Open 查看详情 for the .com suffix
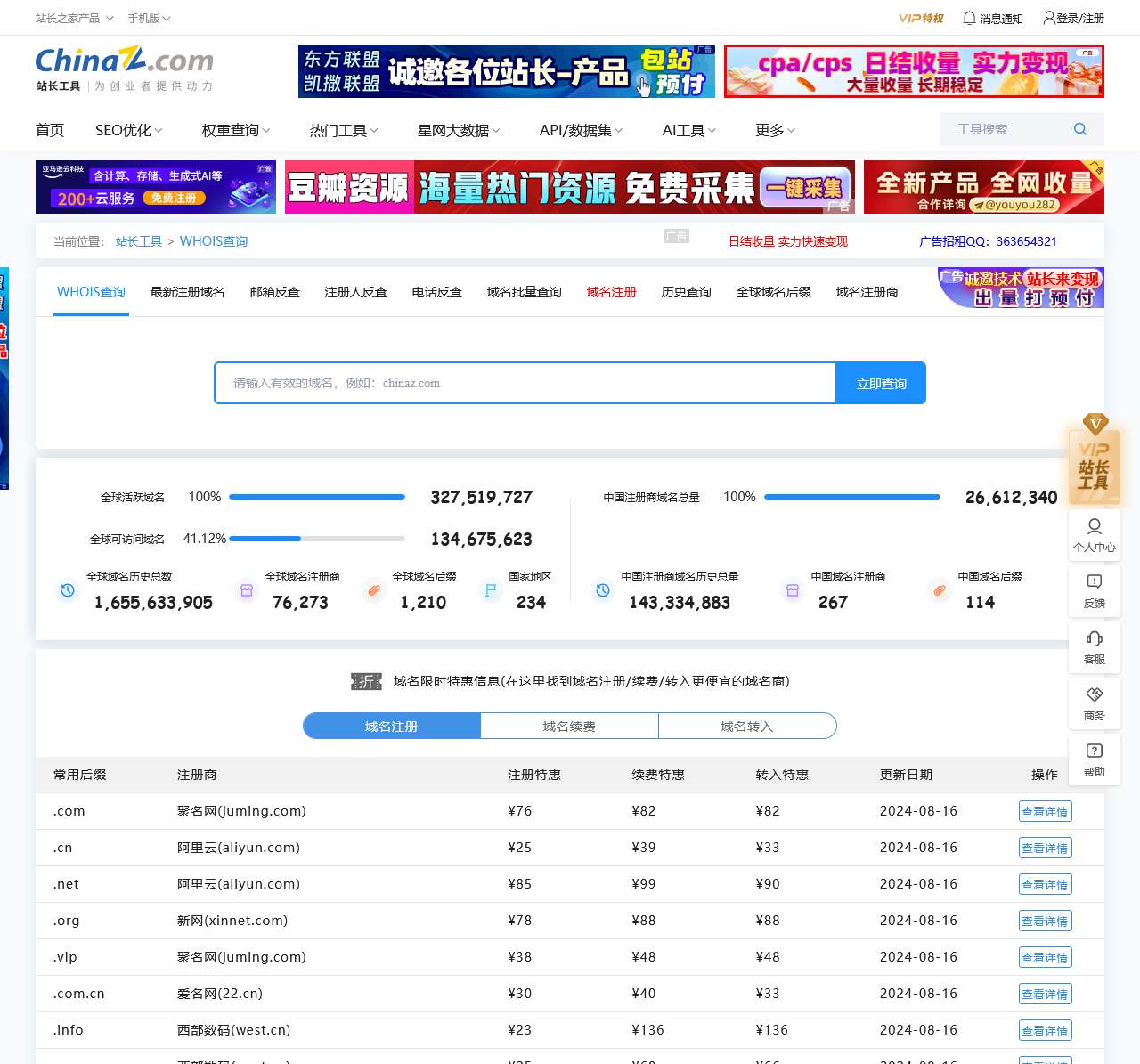1140x1064 pixels. pos(1045,811)
